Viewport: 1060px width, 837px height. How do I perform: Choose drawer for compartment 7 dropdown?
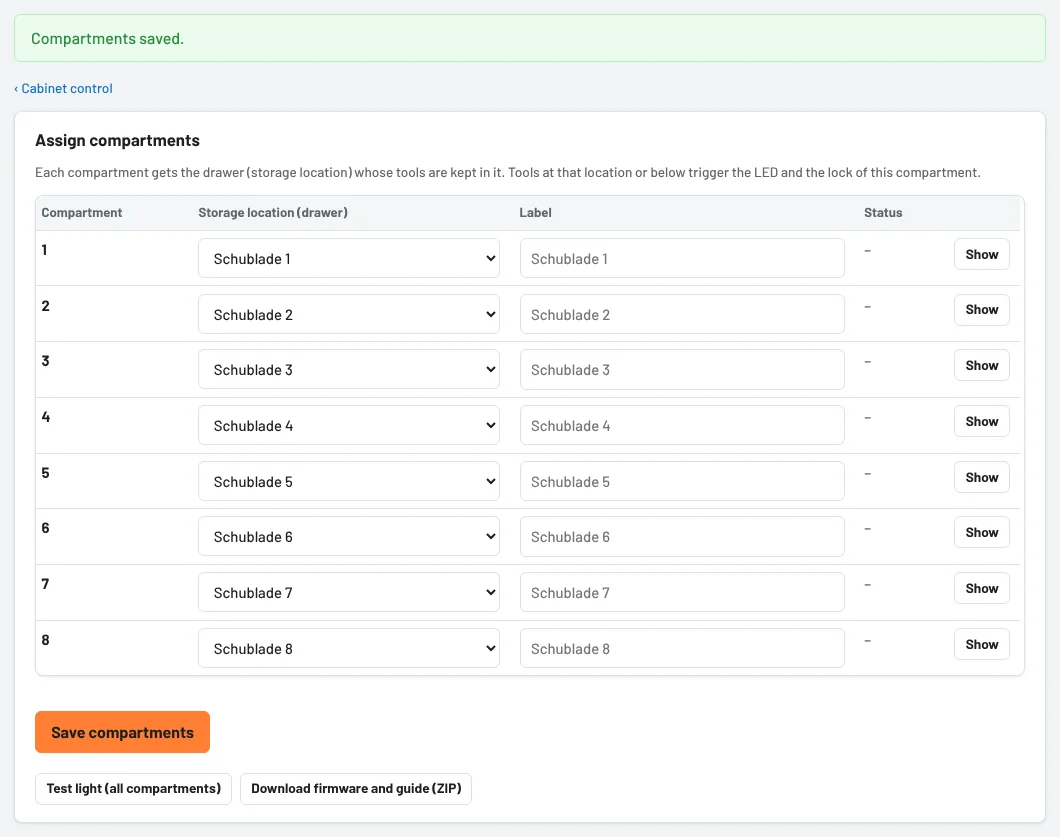coord(349,593)
